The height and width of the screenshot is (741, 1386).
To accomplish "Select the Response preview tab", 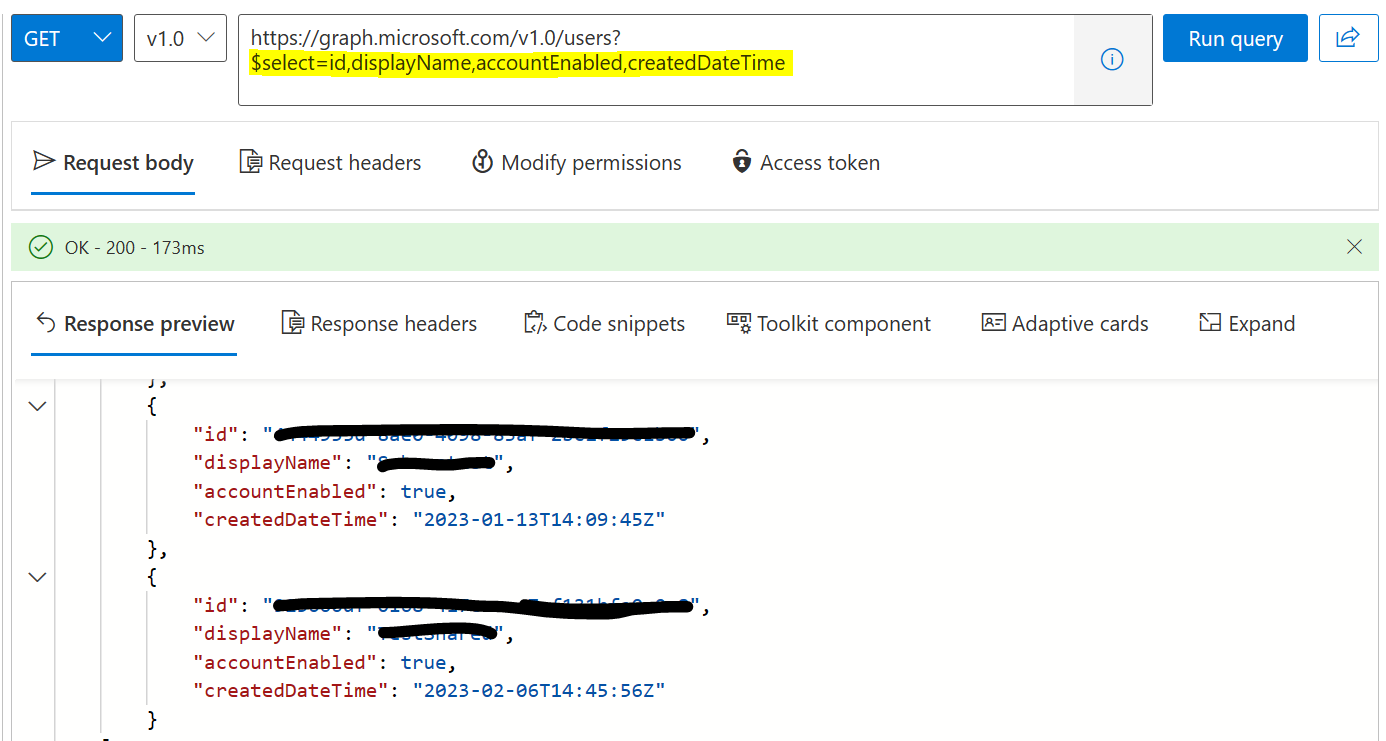I will click(134, 324).
